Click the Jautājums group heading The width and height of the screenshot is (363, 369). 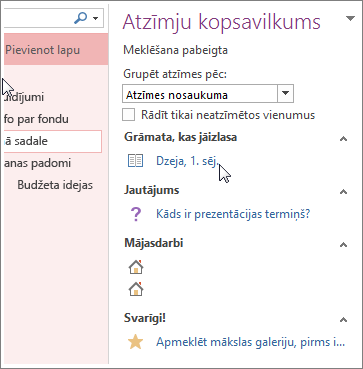[152, 190]
